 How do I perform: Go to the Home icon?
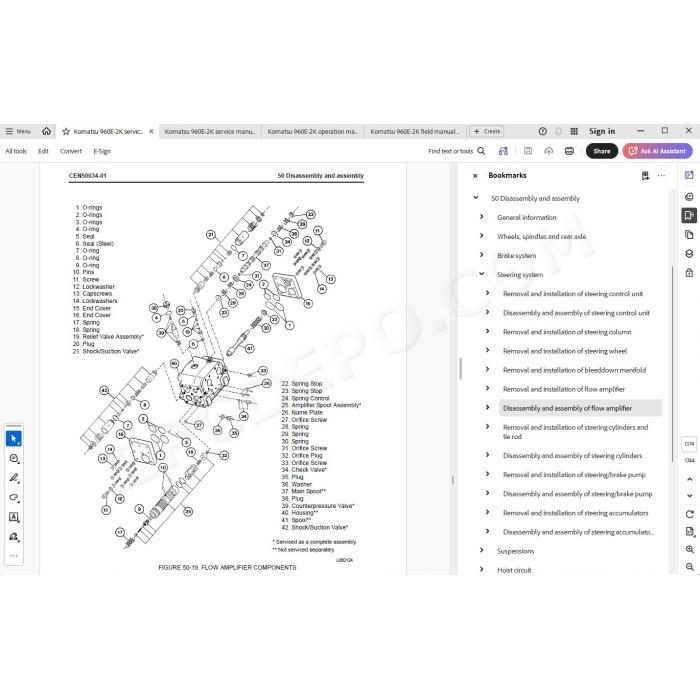pyautogui.click(x=46, y=131)
